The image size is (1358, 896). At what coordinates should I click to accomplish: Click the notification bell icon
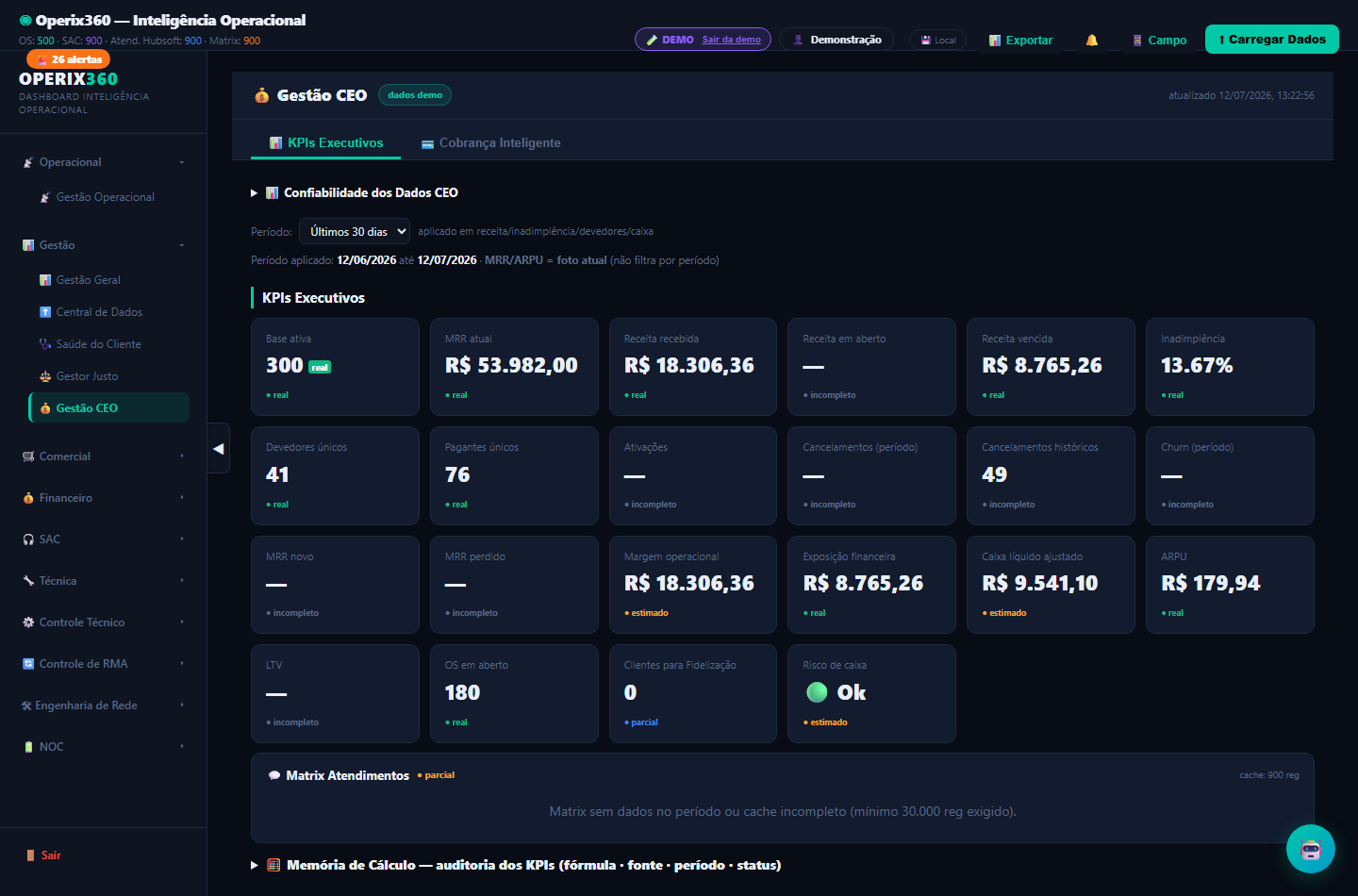(1092, 40)
